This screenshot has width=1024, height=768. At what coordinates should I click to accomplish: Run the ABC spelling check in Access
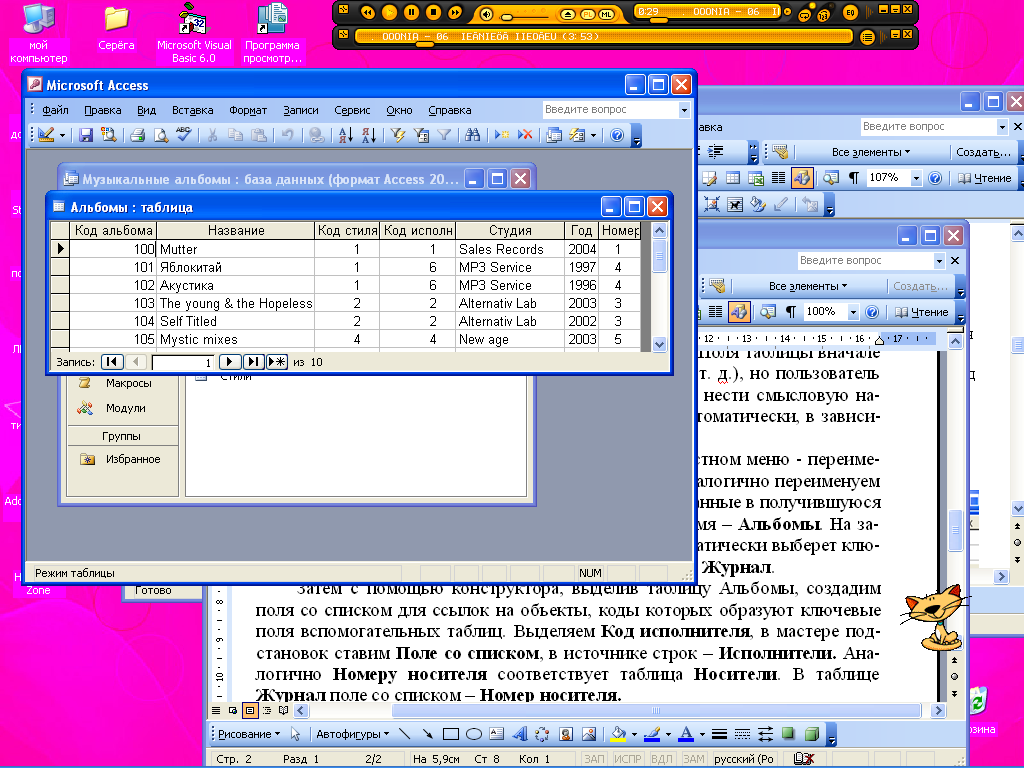(184, 135)
